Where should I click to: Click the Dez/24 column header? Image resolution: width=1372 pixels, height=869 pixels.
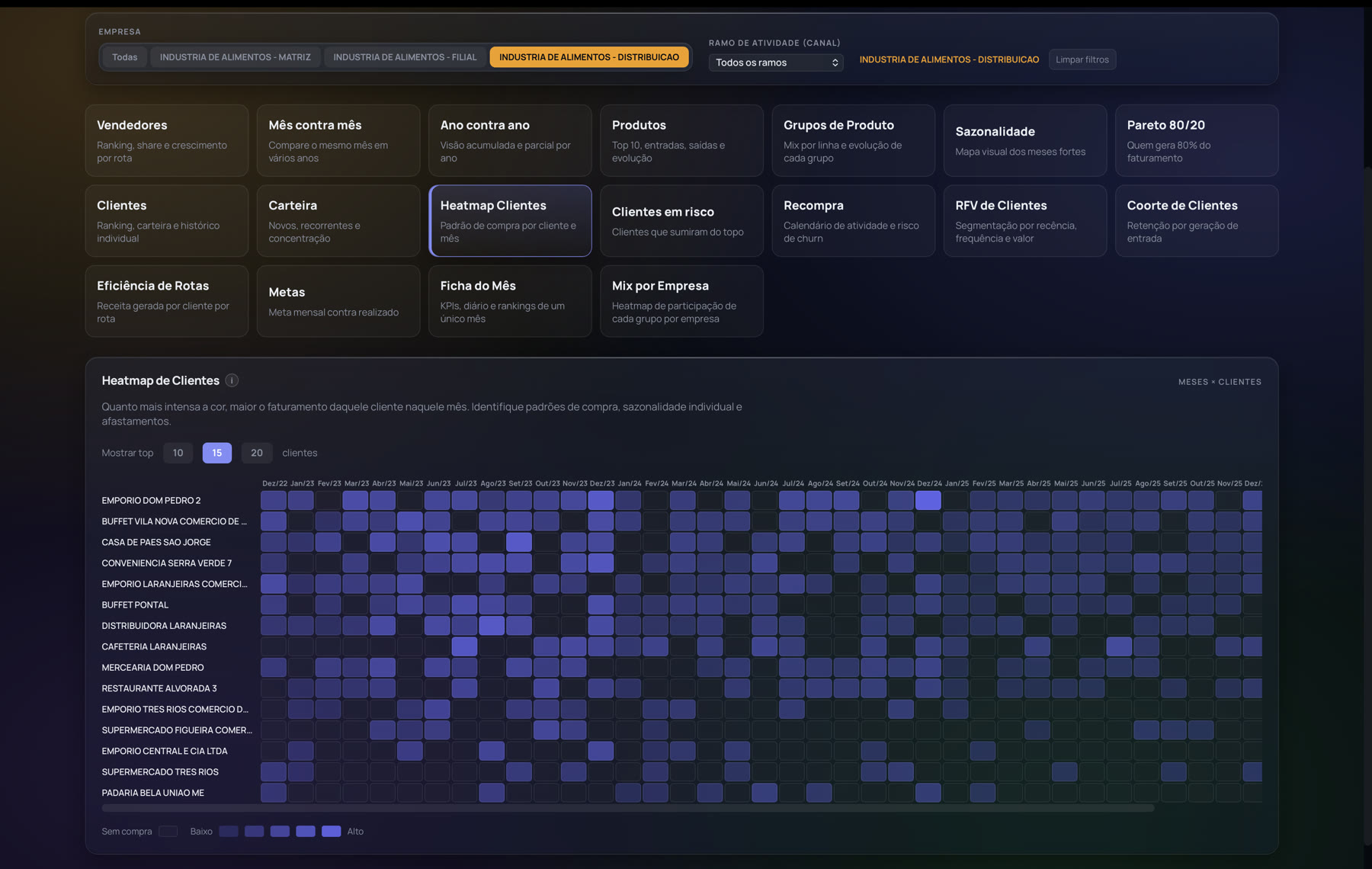pos(929,483)
